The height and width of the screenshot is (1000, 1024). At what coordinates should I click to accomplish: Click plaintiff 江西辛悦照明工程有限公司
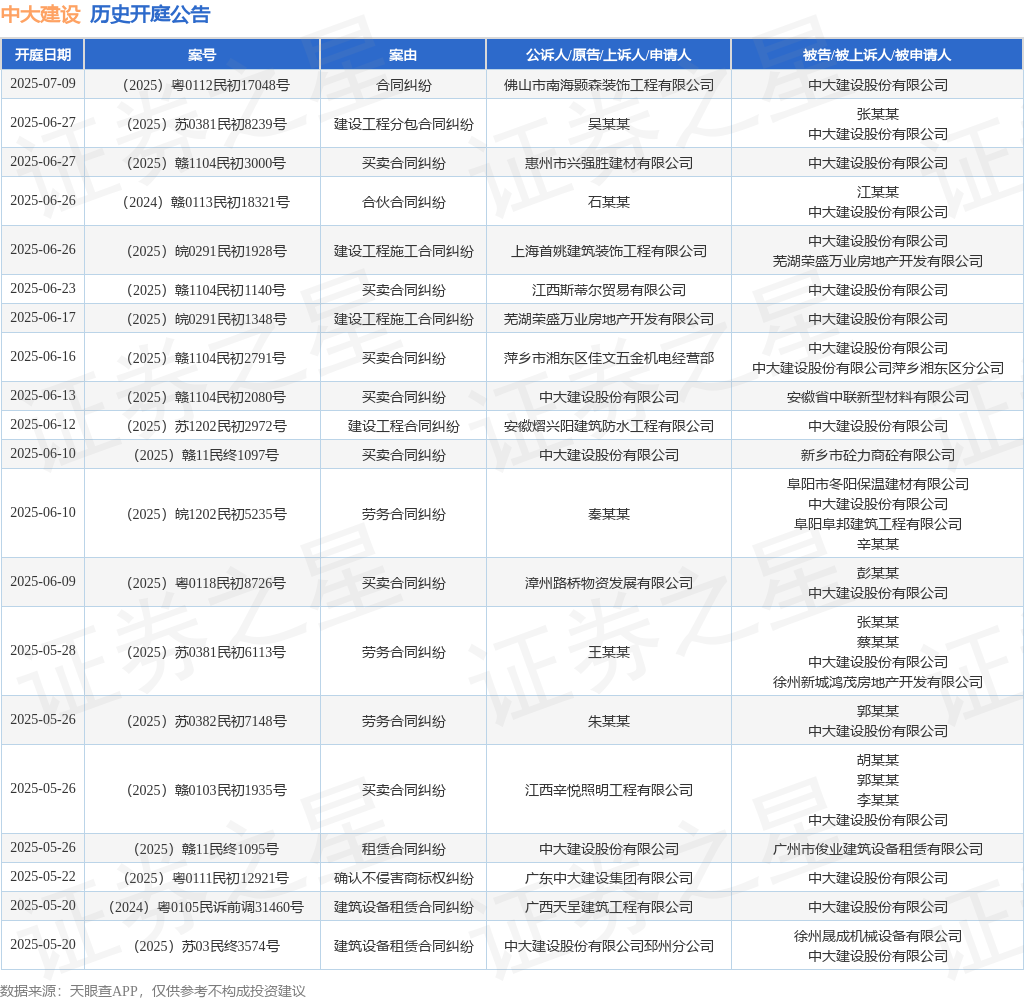pos(609,790)
